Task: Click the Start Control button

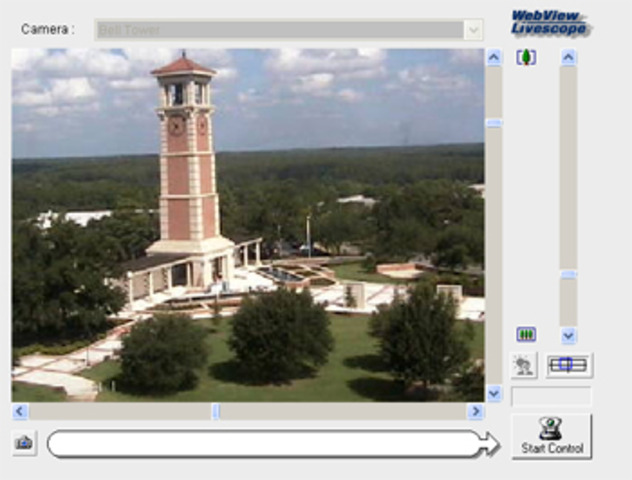Action: click(551, 436)
